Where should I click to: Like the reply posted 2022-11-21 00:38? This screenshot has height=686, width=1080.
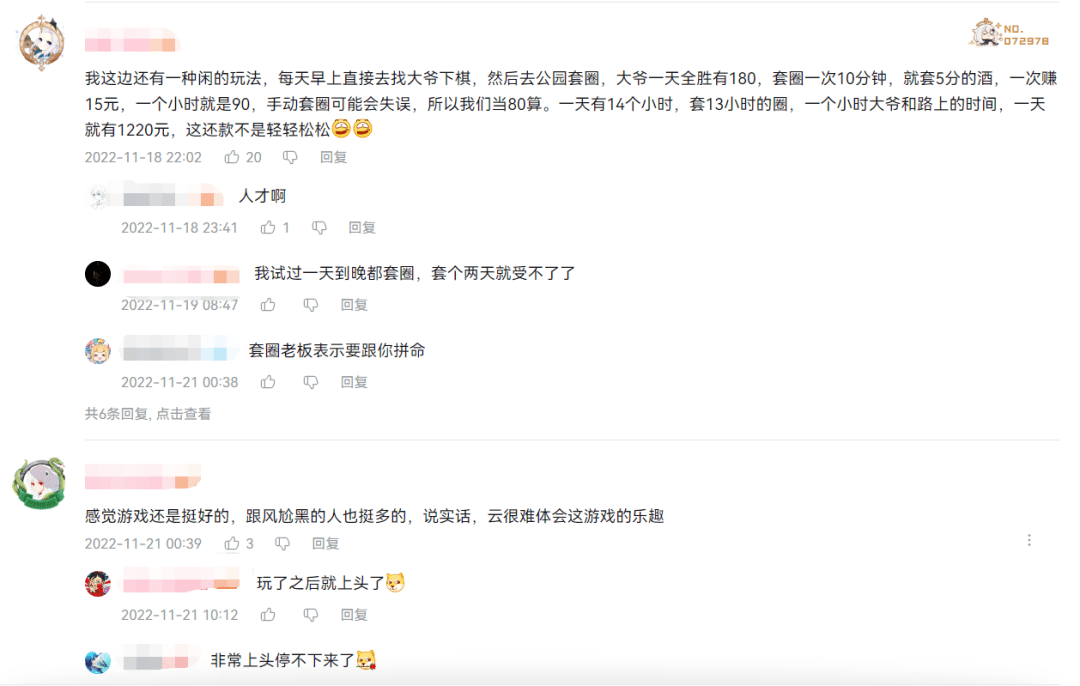(x=268, y=382)
